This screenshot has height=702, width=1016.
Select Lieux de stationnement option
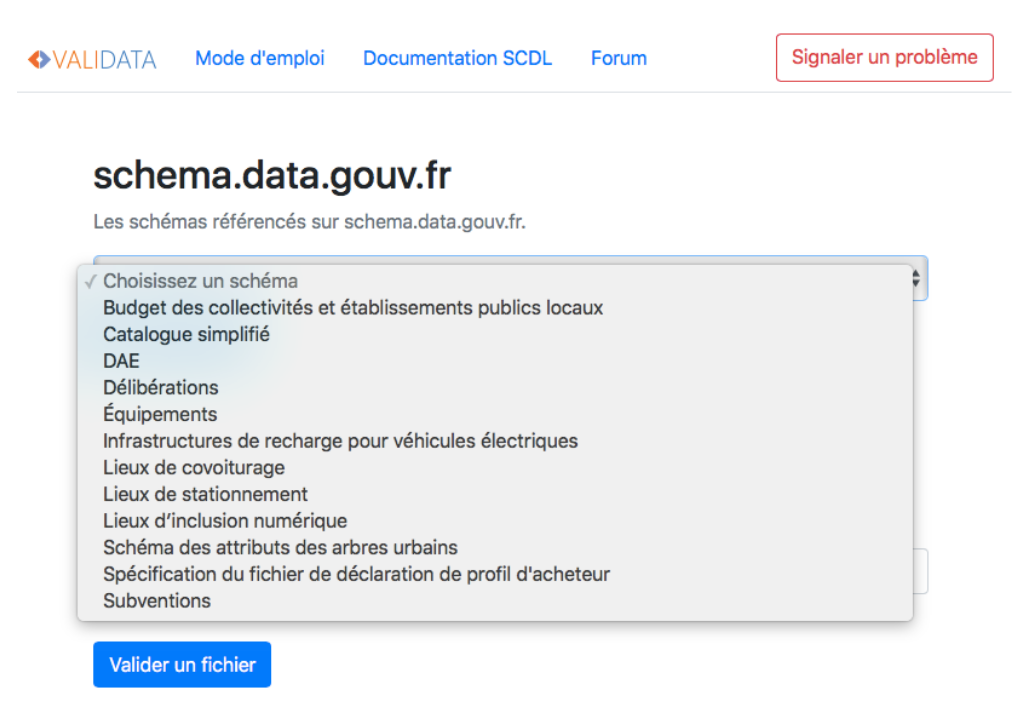[x=495, y=494]
